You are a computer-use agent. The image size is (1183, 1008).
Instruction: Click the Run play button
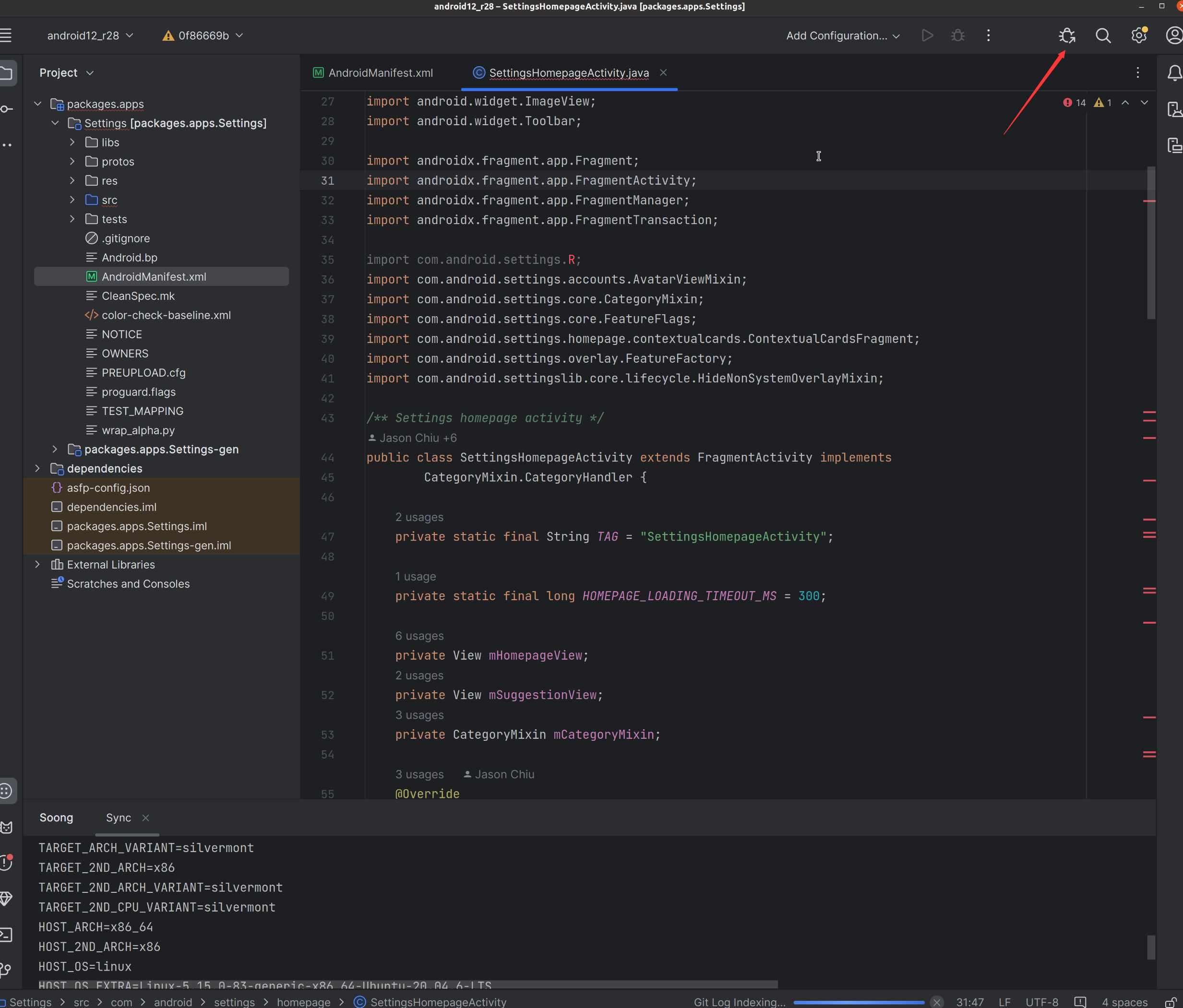927,36
